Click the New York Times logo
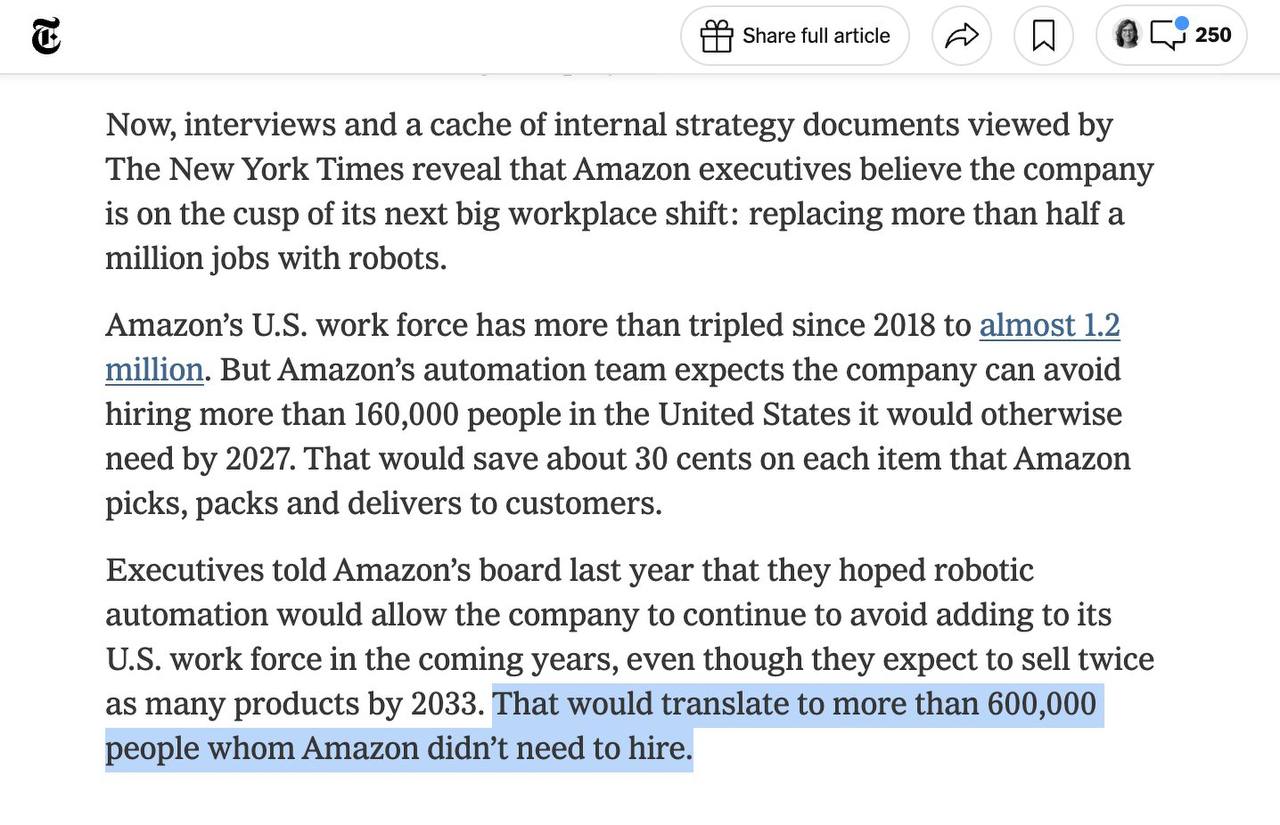Viewport: 1280px width, 825px height. pyautogui.click(x=46, y=36)
